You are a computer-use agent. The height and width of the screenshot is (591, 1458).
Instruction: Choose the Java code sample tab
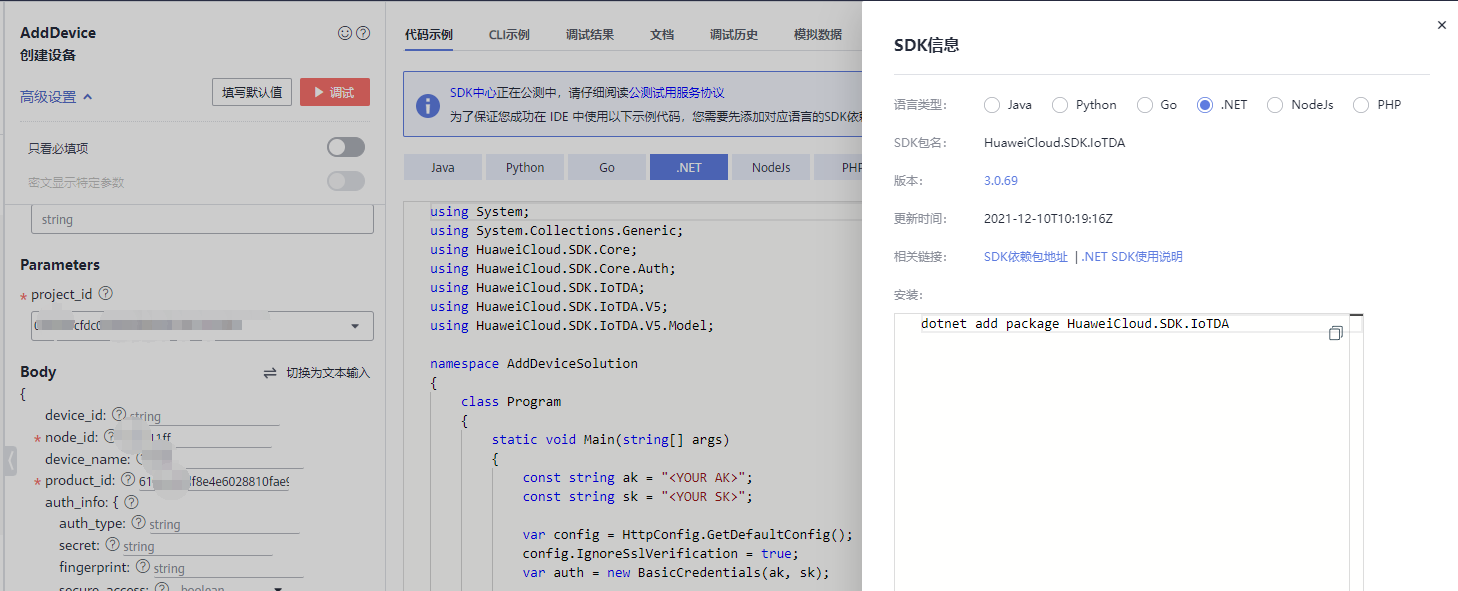click(x=443, y=167)
